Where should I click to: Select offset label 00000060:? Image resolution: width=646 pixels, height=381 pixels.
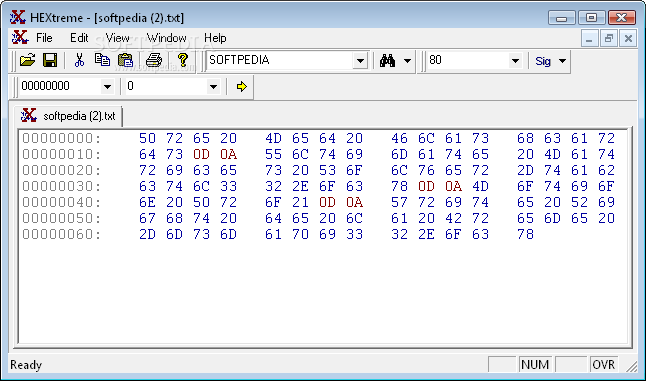61,234
